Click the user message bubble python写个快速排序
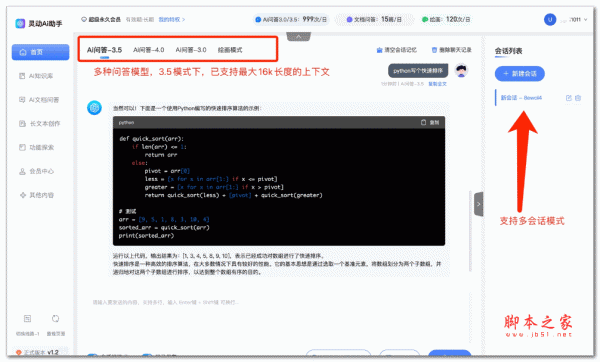 pyautogui.click(x=418, y=71)
